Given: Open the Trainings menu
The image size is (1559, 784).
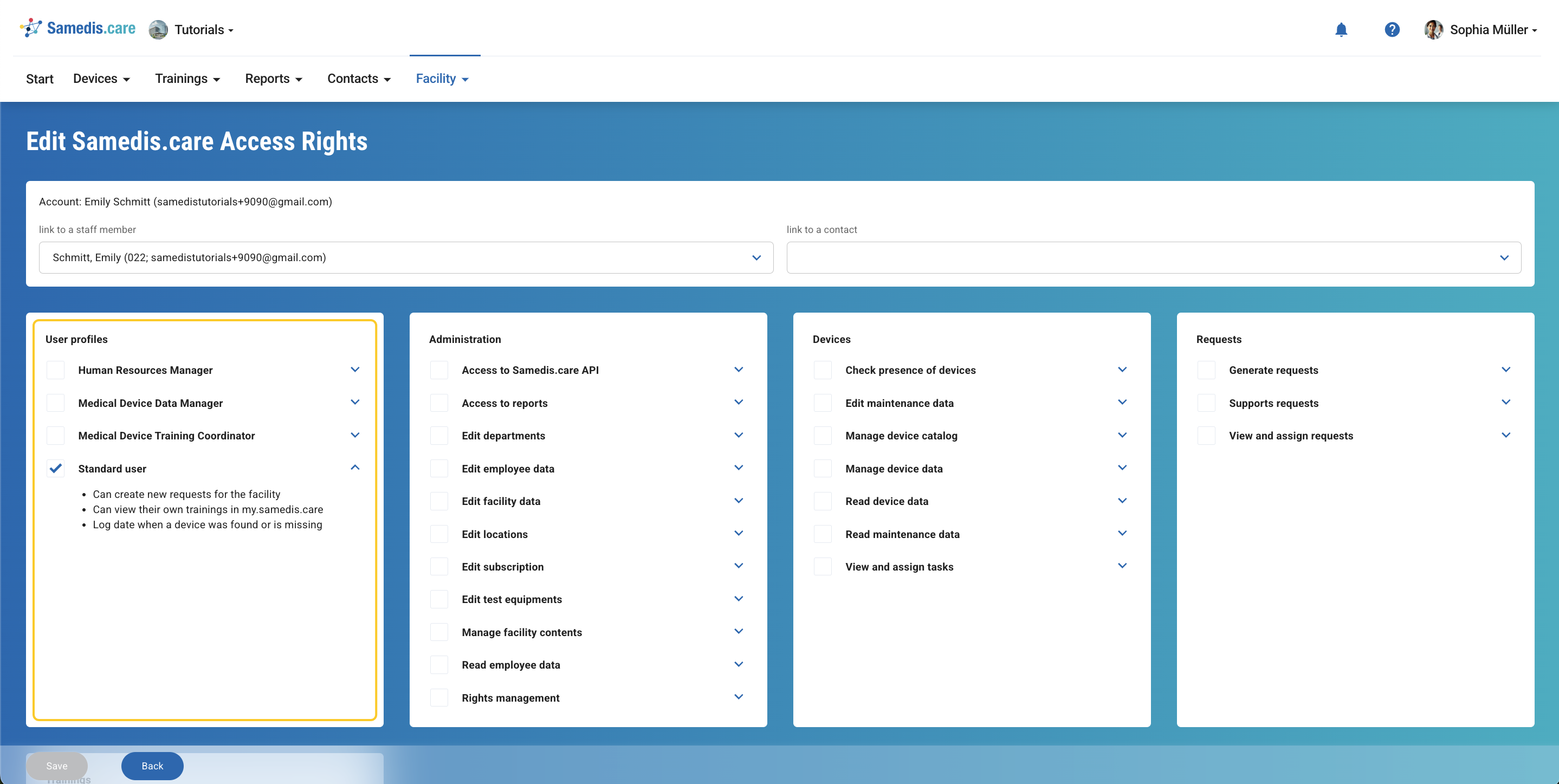Looking at the screenshot, I should point(187,79).
